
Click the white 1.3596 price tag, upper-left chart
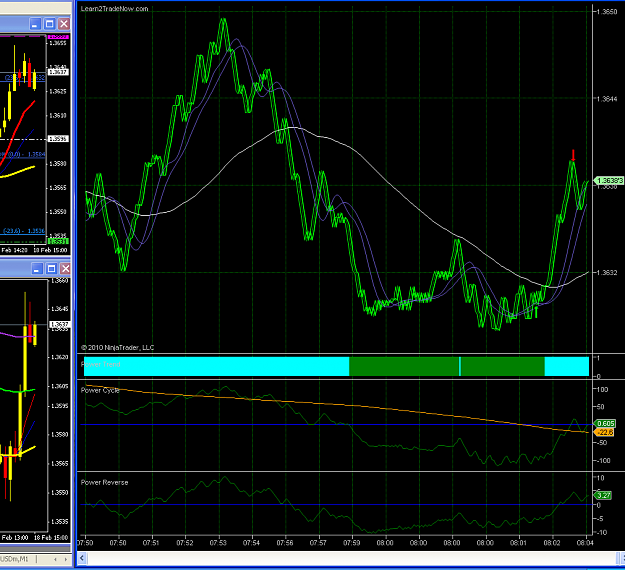click(x=58, y=139)
